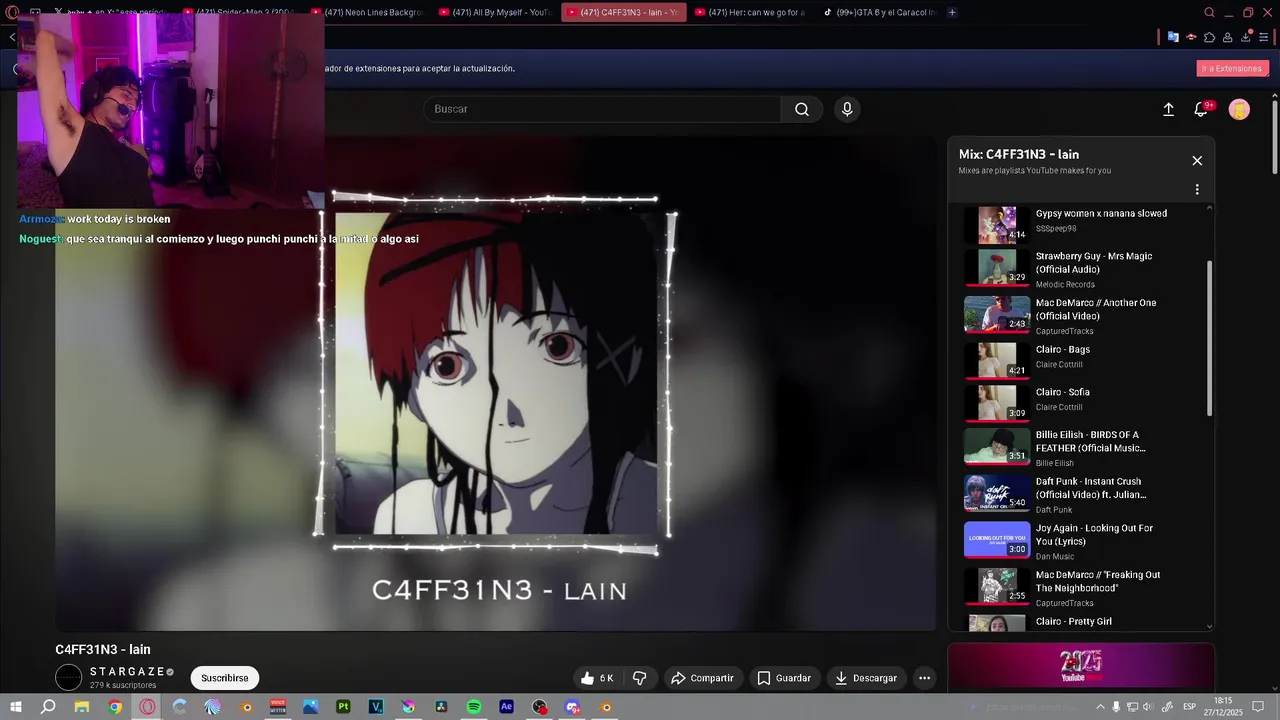Open browser profile account icon
Viewport: 1280px width, 720px height.
coord(1229,37)
